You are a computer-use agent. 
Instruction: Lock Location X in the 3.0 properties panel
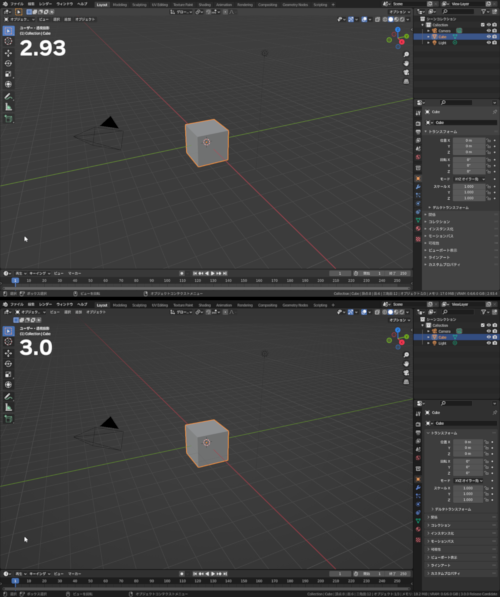[x=487, y=442]
